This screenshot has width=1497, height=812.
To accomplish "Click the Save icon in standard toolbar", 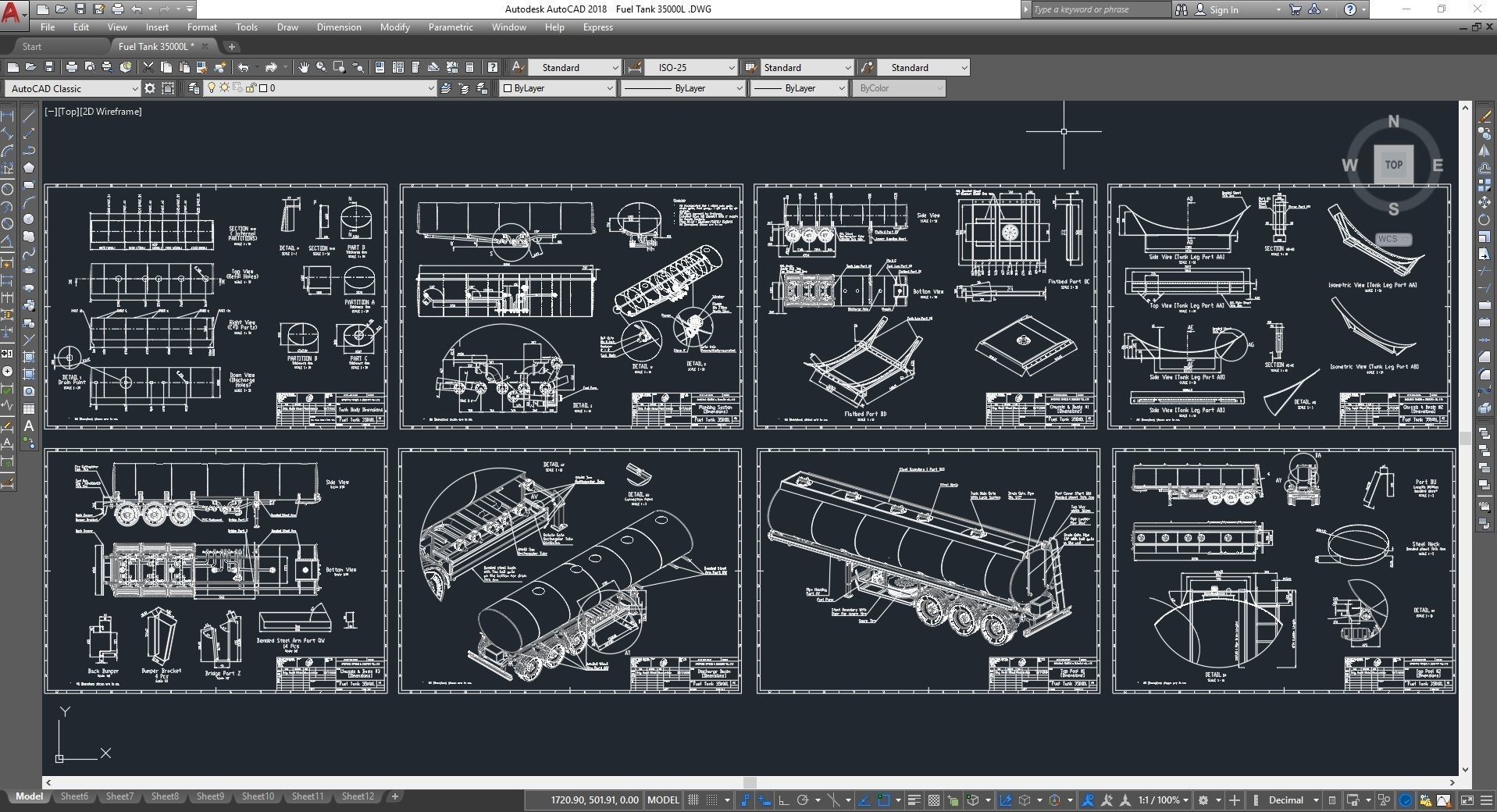I will 48,67.
